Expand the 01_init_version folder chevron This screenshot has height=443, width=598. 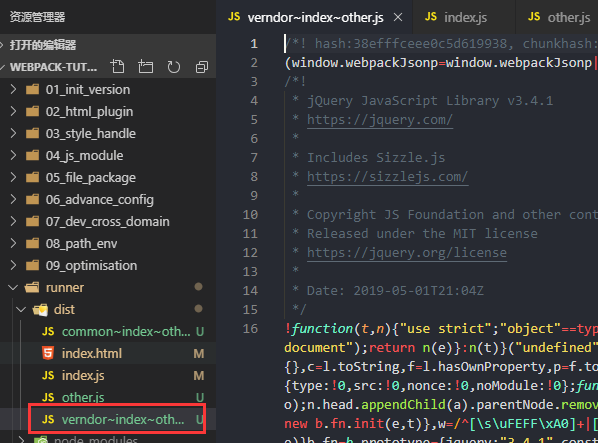pyautogui.click(x=13, y=89)
